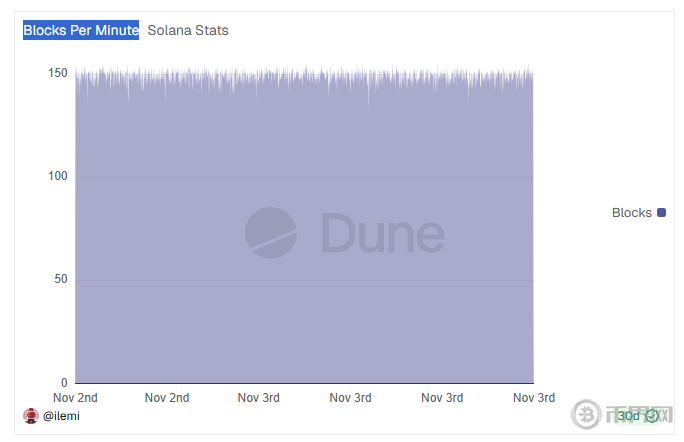Click the Blocks legend color swatch

click(662, 213)
